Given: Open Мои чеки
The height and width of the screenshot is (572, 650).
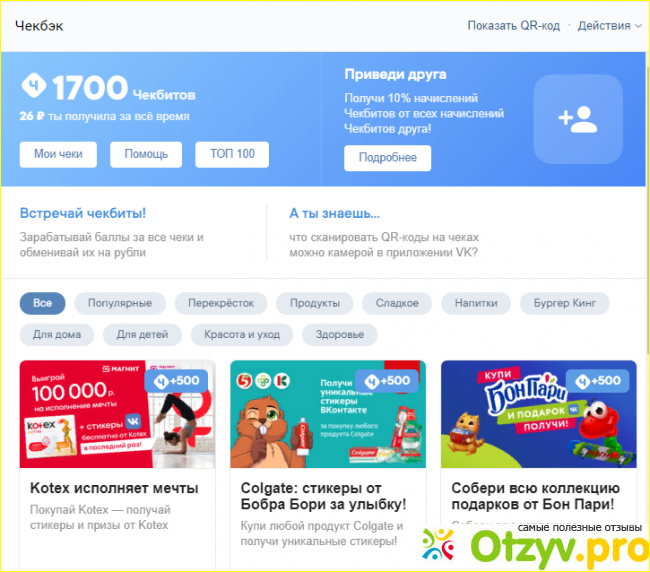Looking at the screenshot, I should coord(58,154).
